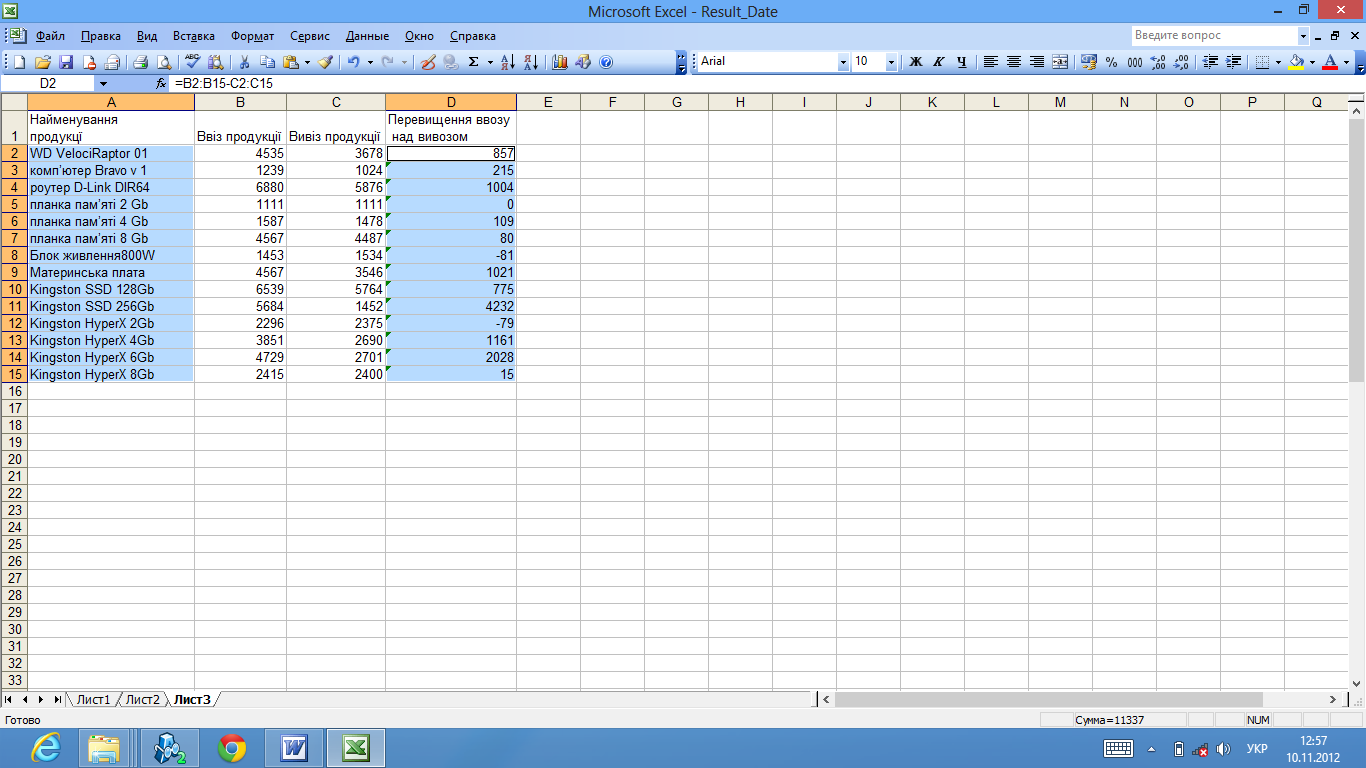1366x768 pixels.
Task: Switch to the Лист2 sheet tab
Action: pyautogui.click(x=143, y=699)
